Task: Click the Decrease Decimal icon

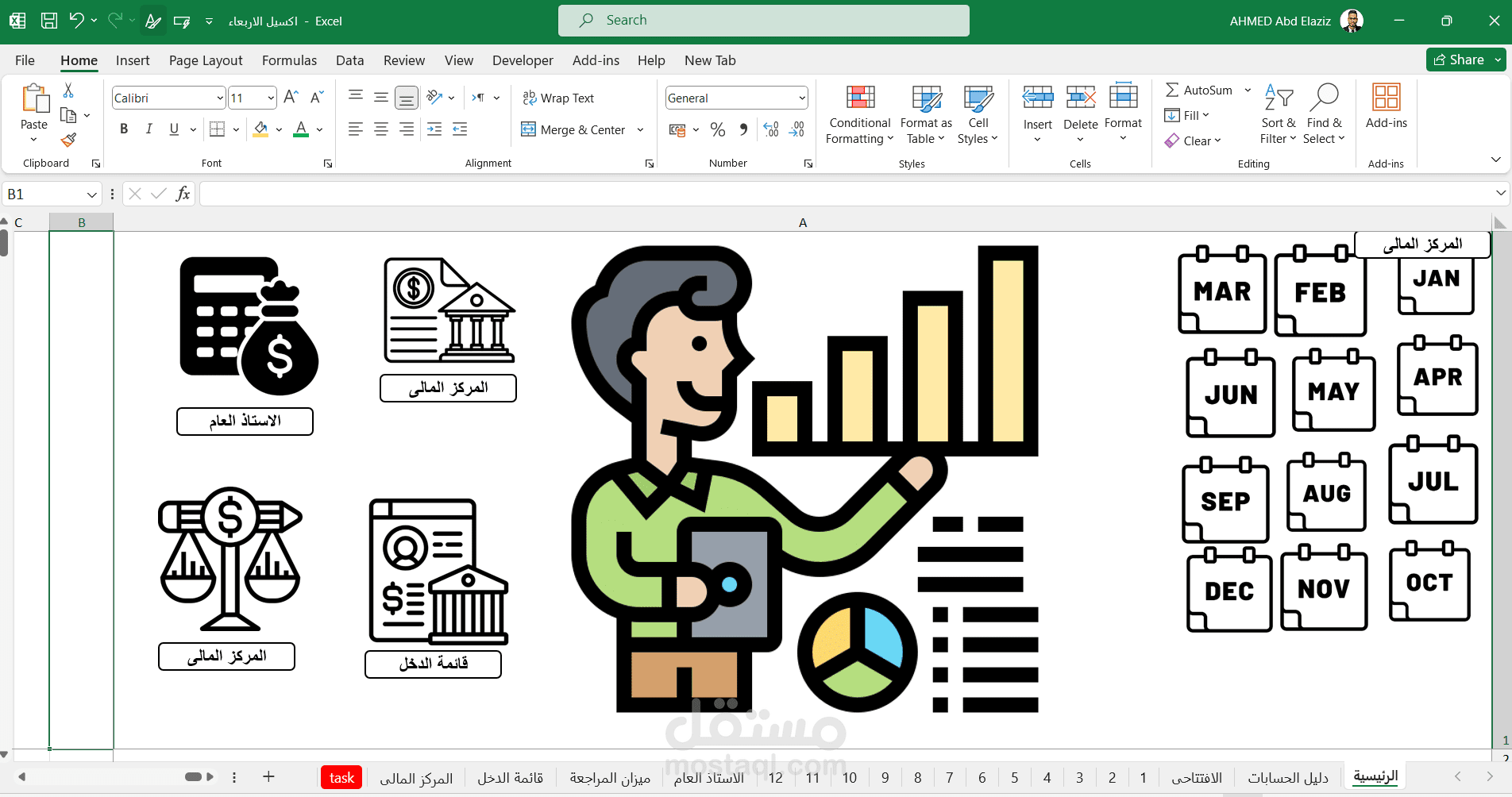Action: 796,129
